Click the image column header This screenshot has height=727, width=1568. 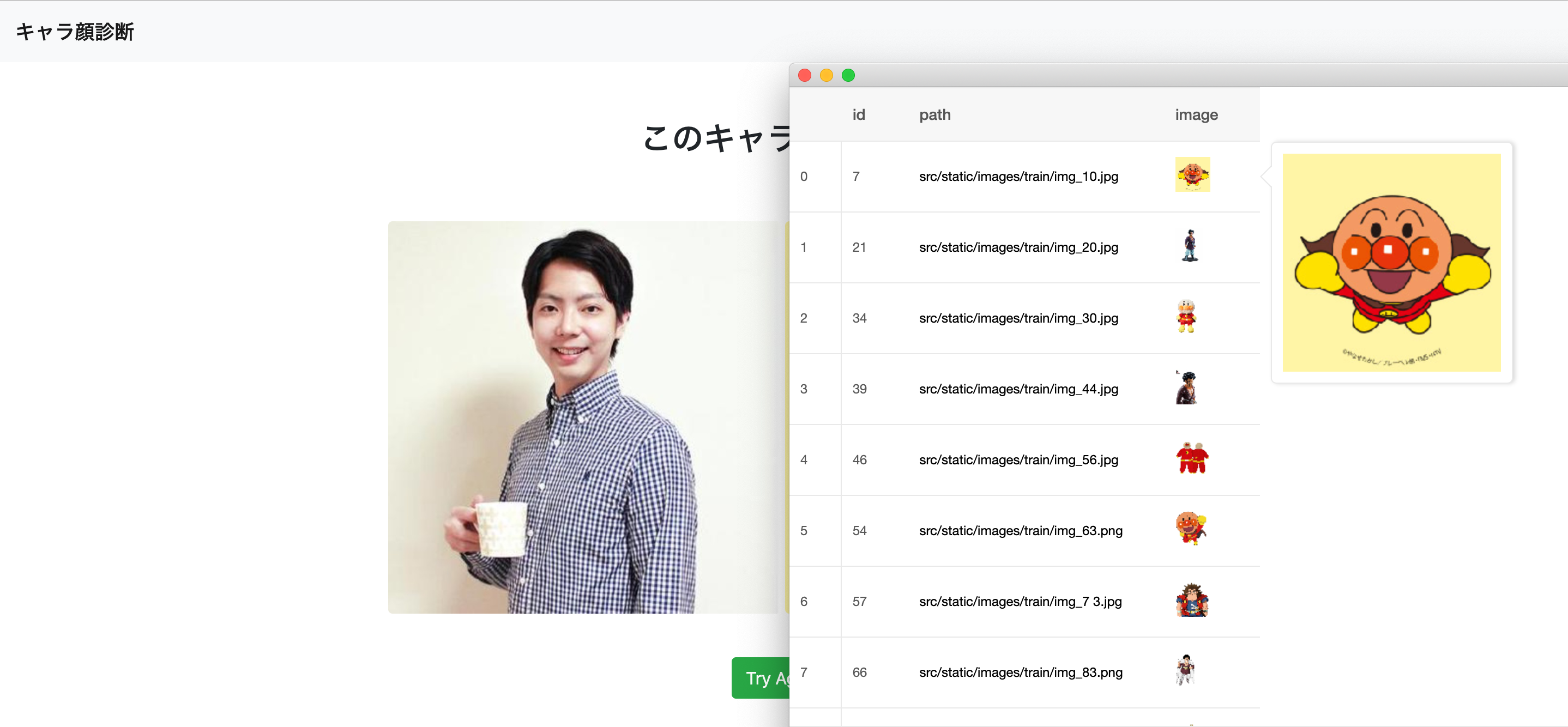click(x=1196, y=115)
